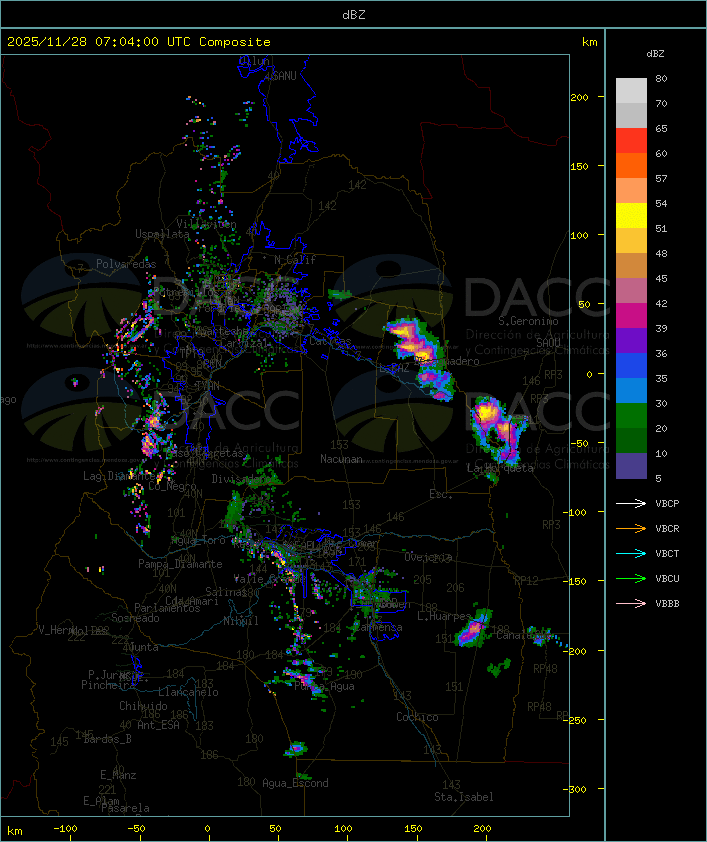Click the Pampa_Diamante place label

(180, 564)
